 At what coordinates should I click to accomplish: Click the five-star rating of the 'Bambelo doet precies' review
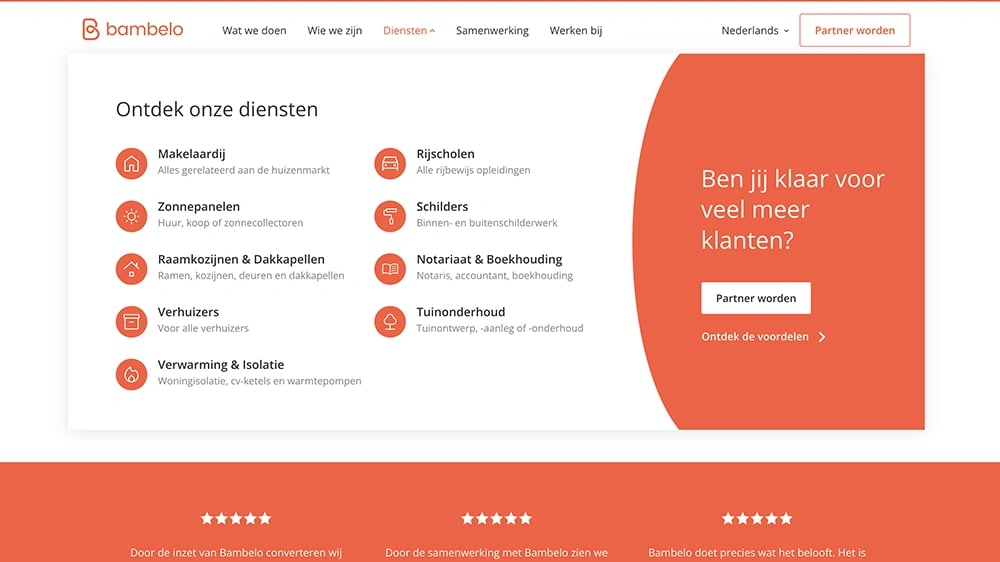tap(757, 519)
